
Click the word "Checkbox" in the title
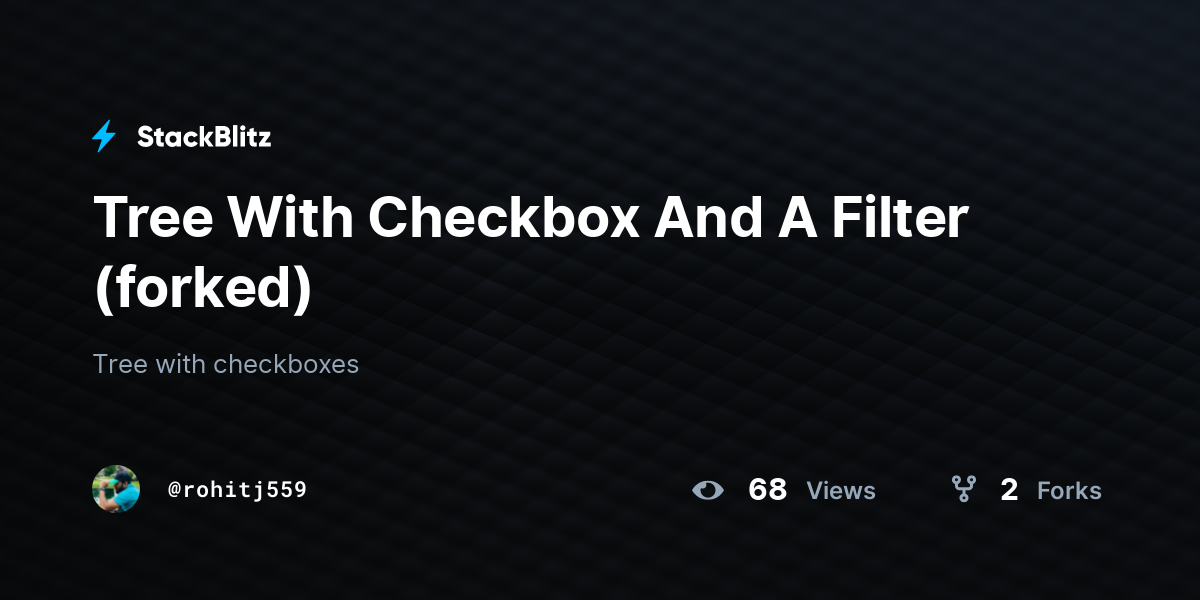(503, 218)
